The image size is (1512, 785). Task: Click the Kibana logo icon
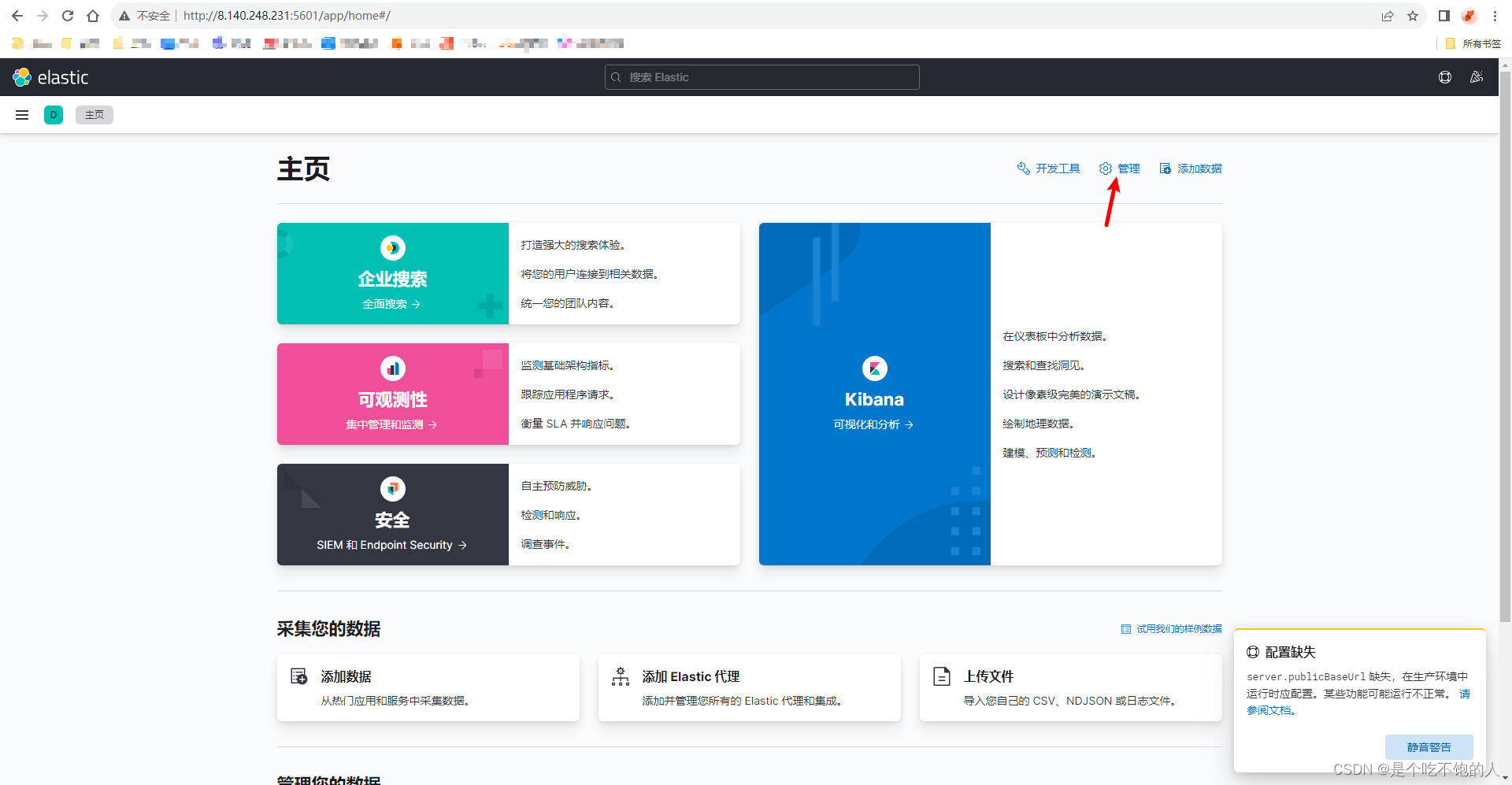click(875, 368)
